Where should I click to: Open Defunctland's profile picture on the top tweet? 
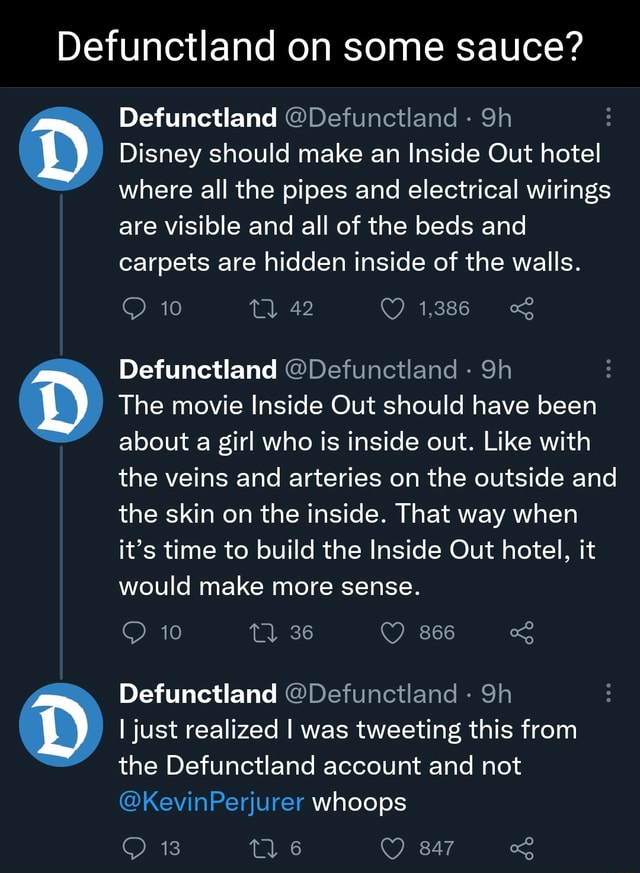(x=62, y=150)
